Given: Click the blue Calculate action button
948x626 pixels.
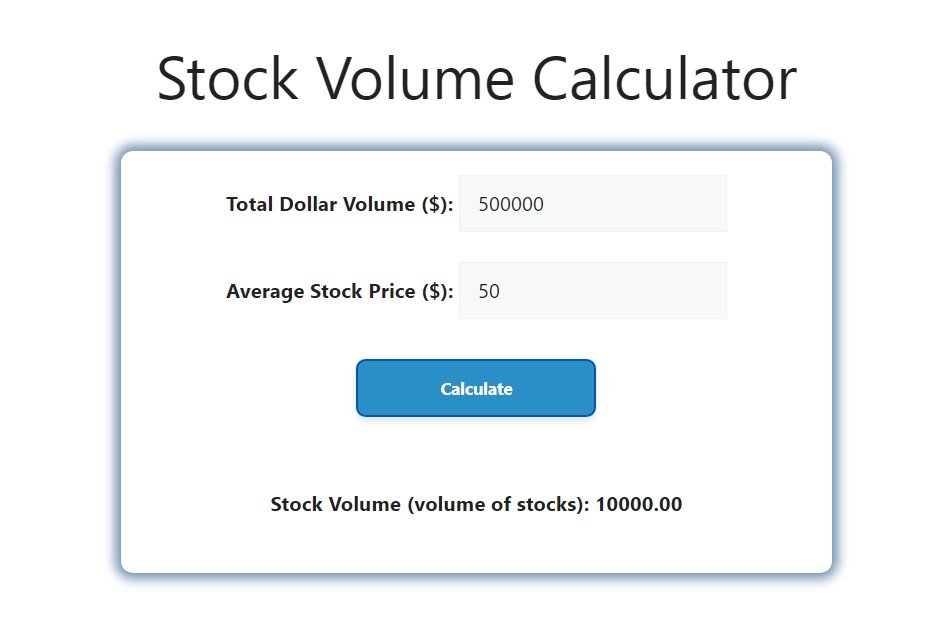Looking at the screenshot, I should click(x=475, y=388).
